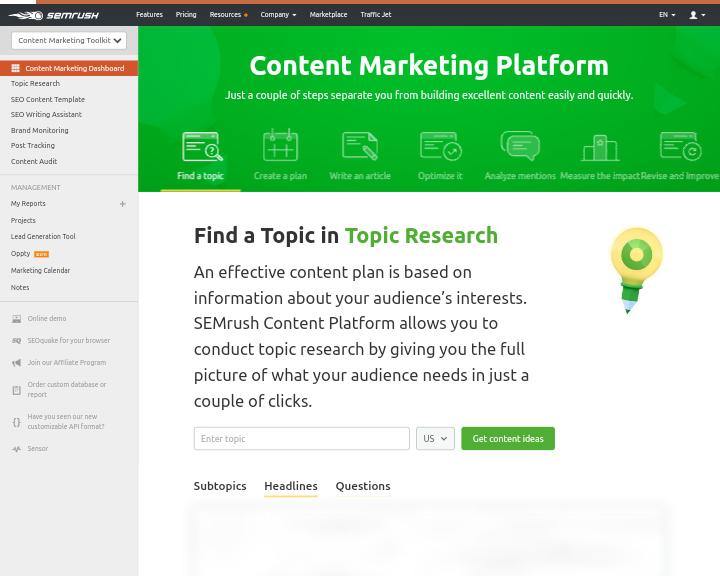Screen dimensions: 720x576
Task: Open Traffic Jet in top navigation
Action: 376,15
